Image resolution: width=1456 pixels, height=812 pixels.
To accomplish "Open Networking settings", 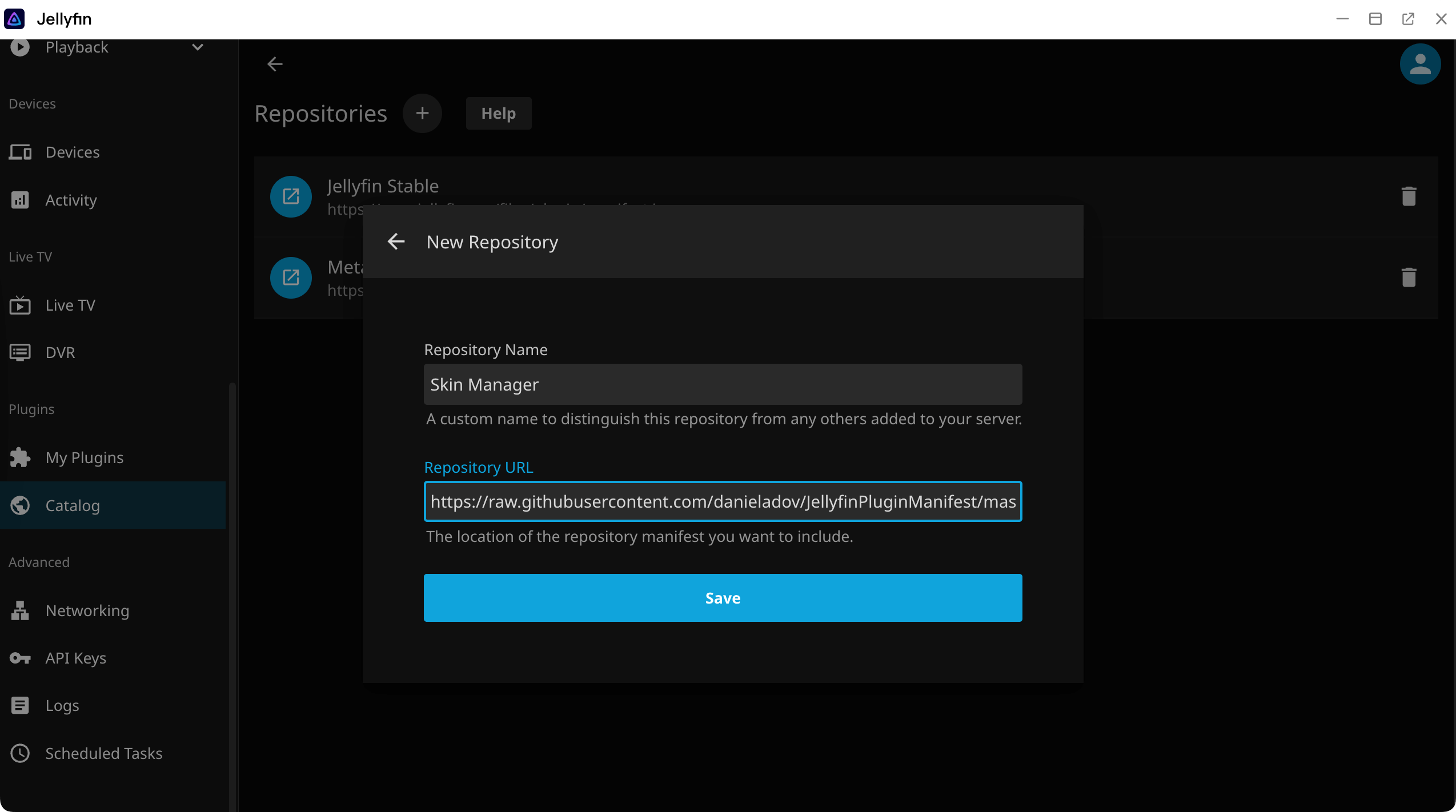I will tap(87, 610).
